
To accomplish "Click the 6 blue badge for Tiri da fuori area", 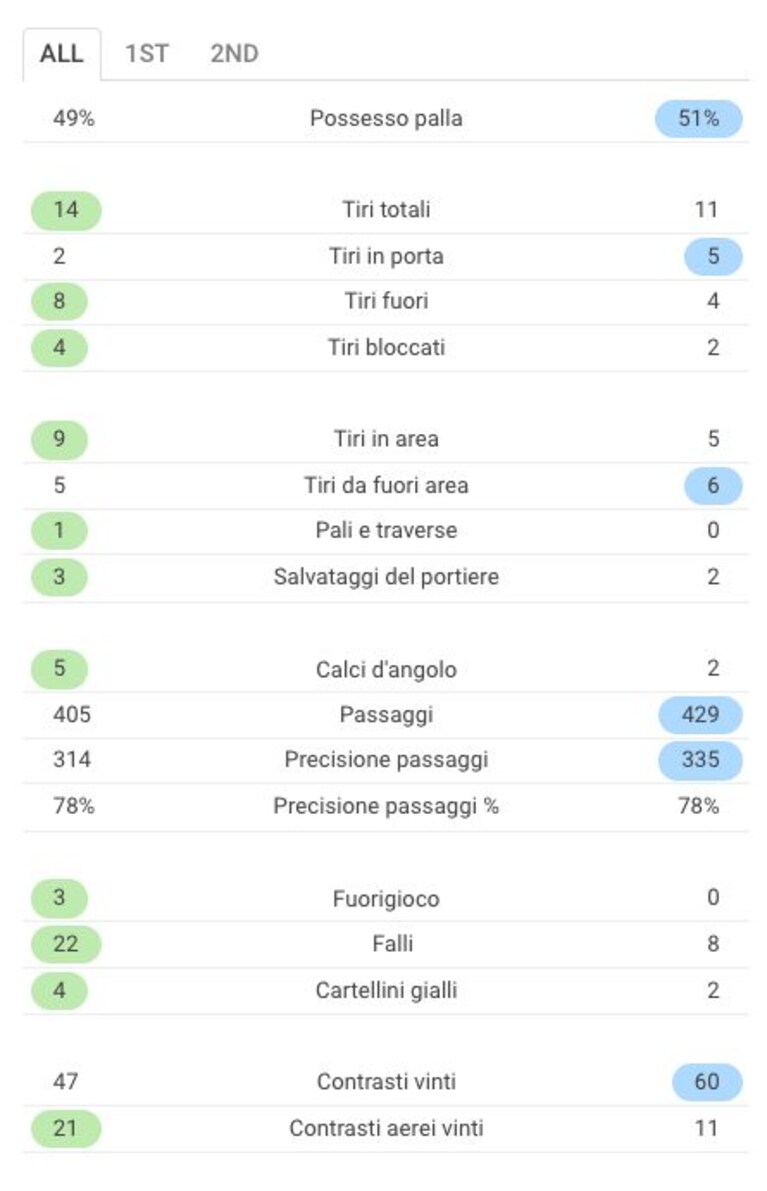I will click(713, 485).
